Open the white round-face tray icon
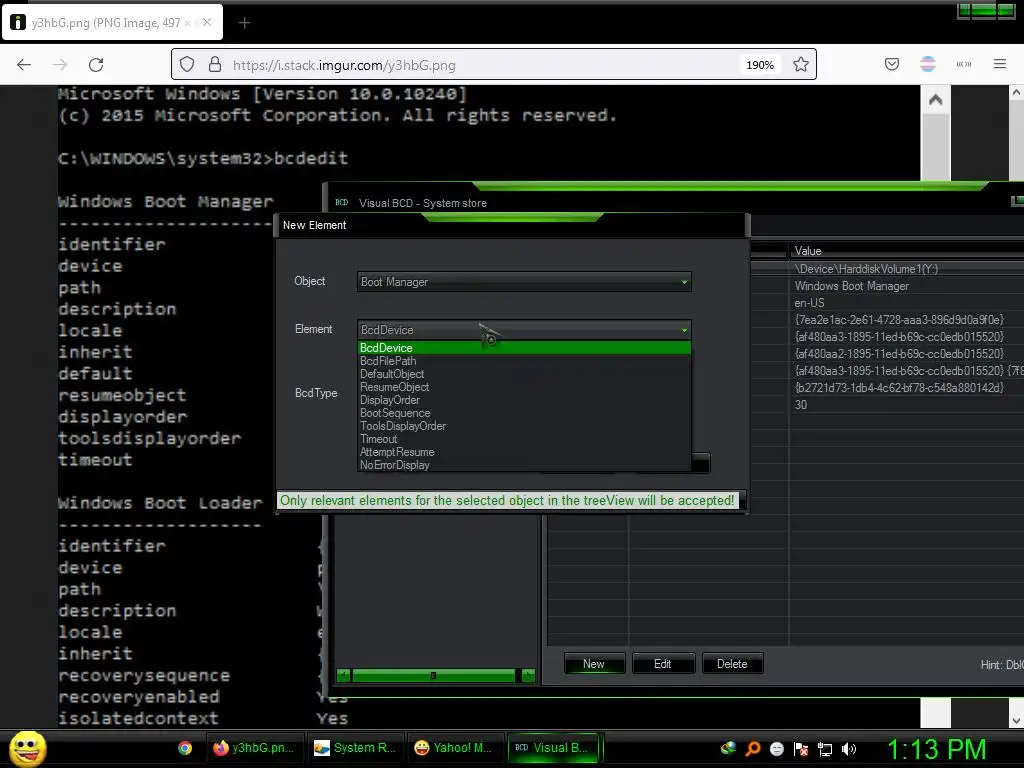 (776, 749)
